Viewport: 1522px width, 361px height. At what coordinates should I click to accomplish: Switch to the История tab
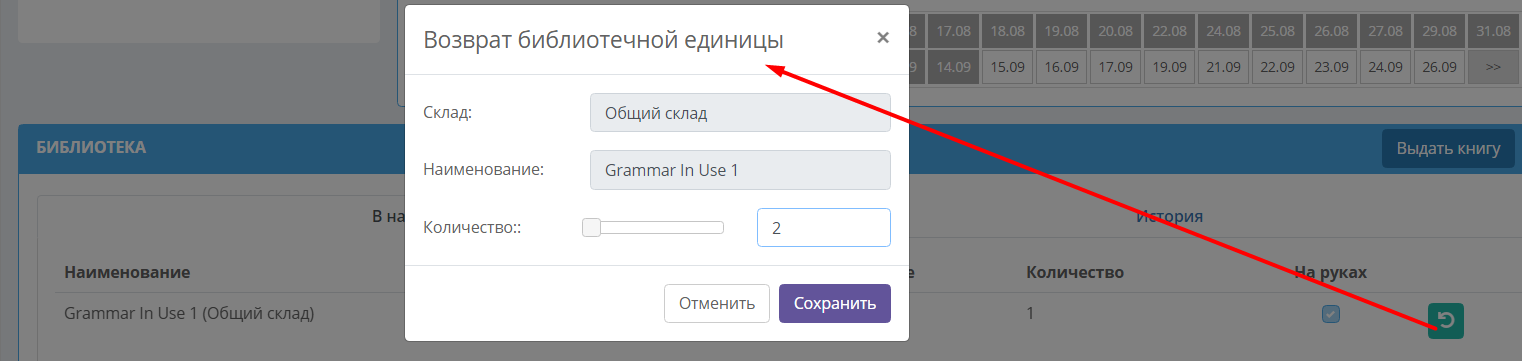pyautogui.click(x=1169, y=215)
